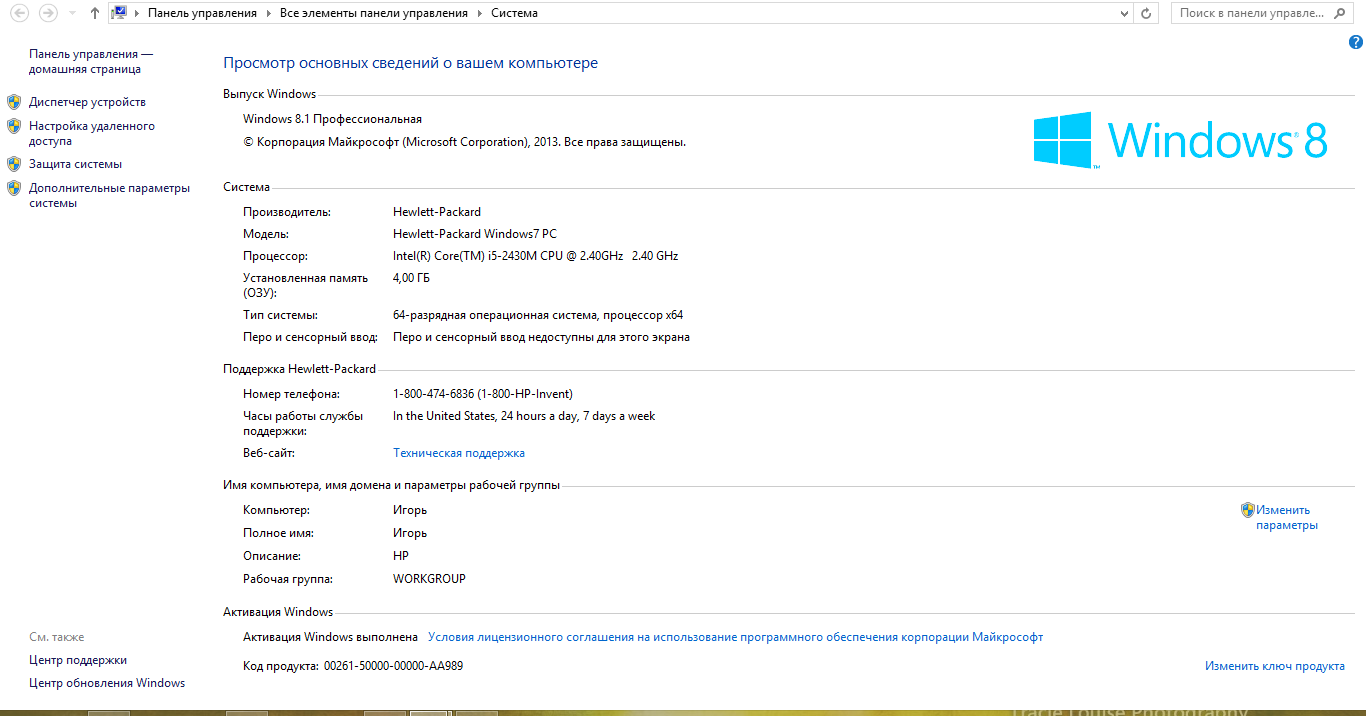Click the Back navigation arrow
The width and height of the screenshot is (1366, 716).
tap(19, 13)
